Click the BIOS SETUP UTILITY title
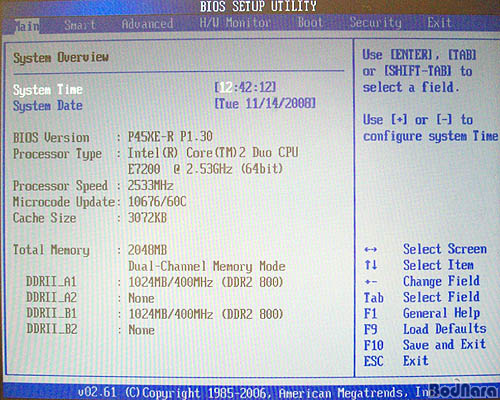Viewport: 500px width, 400px height. (258, 6)
